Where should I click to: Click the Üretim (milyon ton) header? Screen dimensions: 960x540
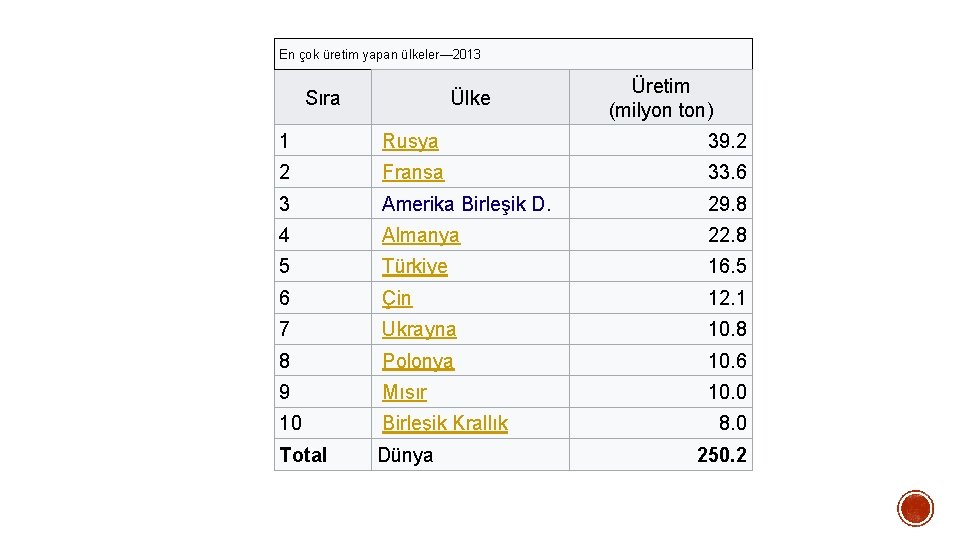pos(660,98)
